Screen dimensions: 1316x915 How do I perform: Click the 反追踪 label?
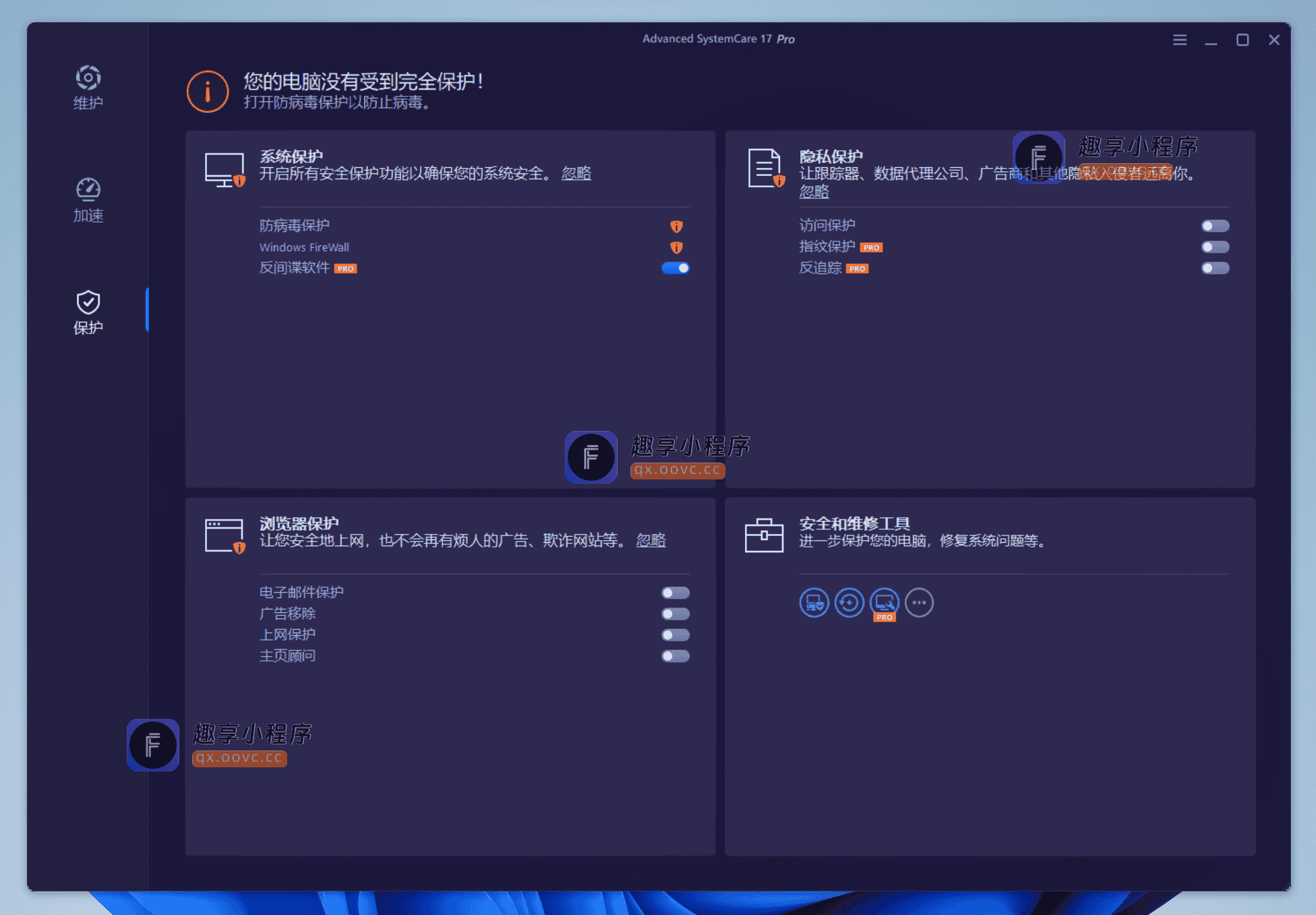coord(820,268)
